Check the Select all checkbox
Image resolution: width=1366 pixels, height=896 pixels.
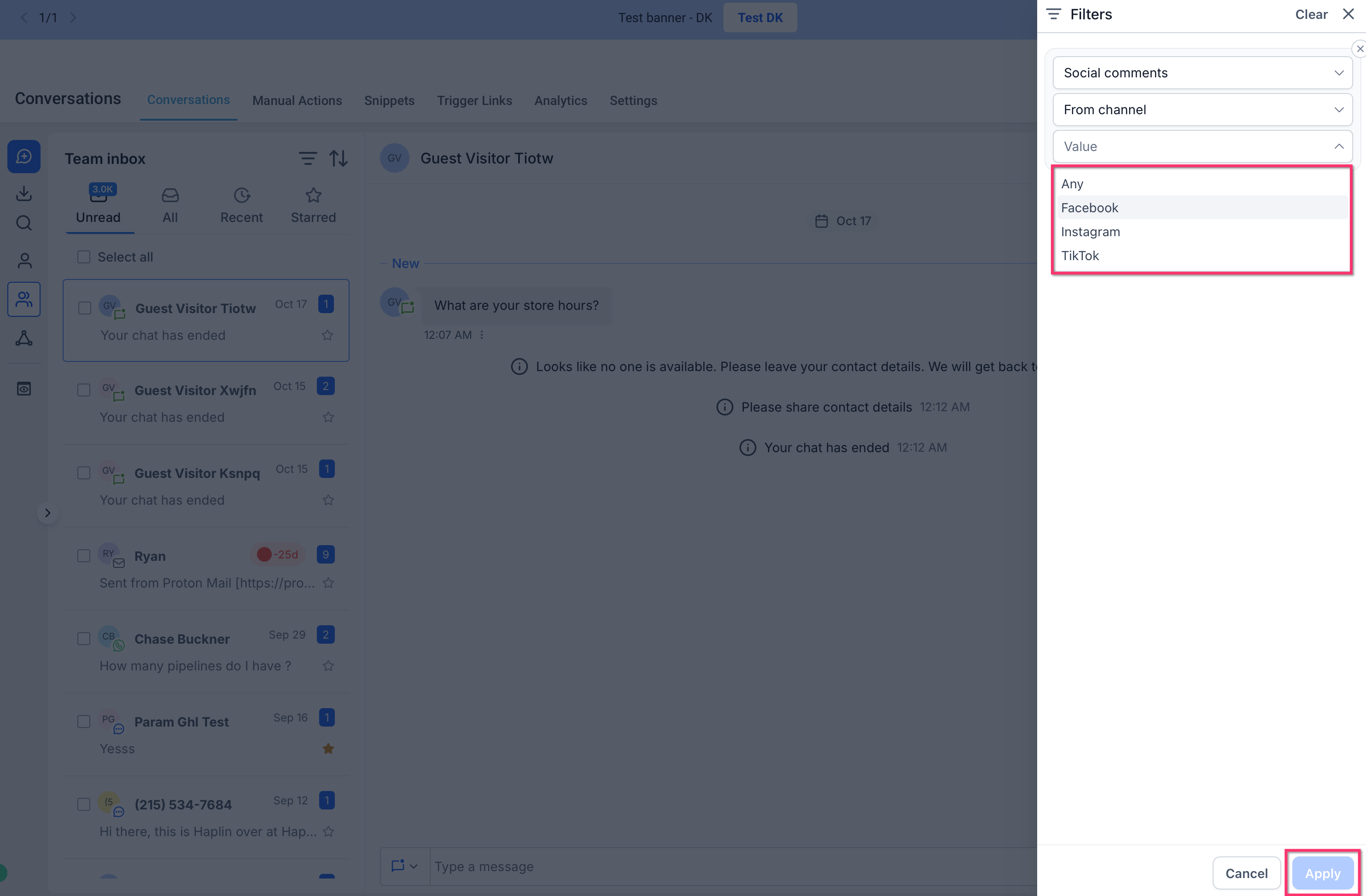84,257
